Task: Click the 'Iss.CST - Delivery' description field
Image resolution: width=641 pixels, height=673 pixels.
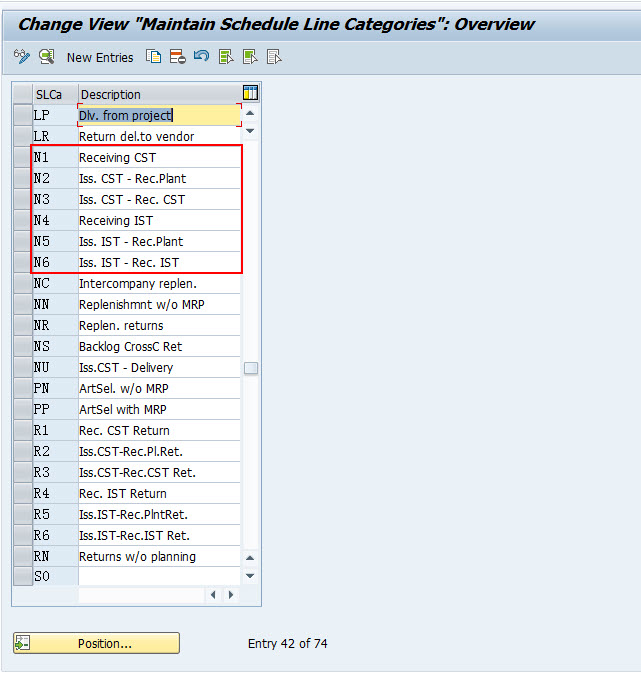Action: coord(159,367)
